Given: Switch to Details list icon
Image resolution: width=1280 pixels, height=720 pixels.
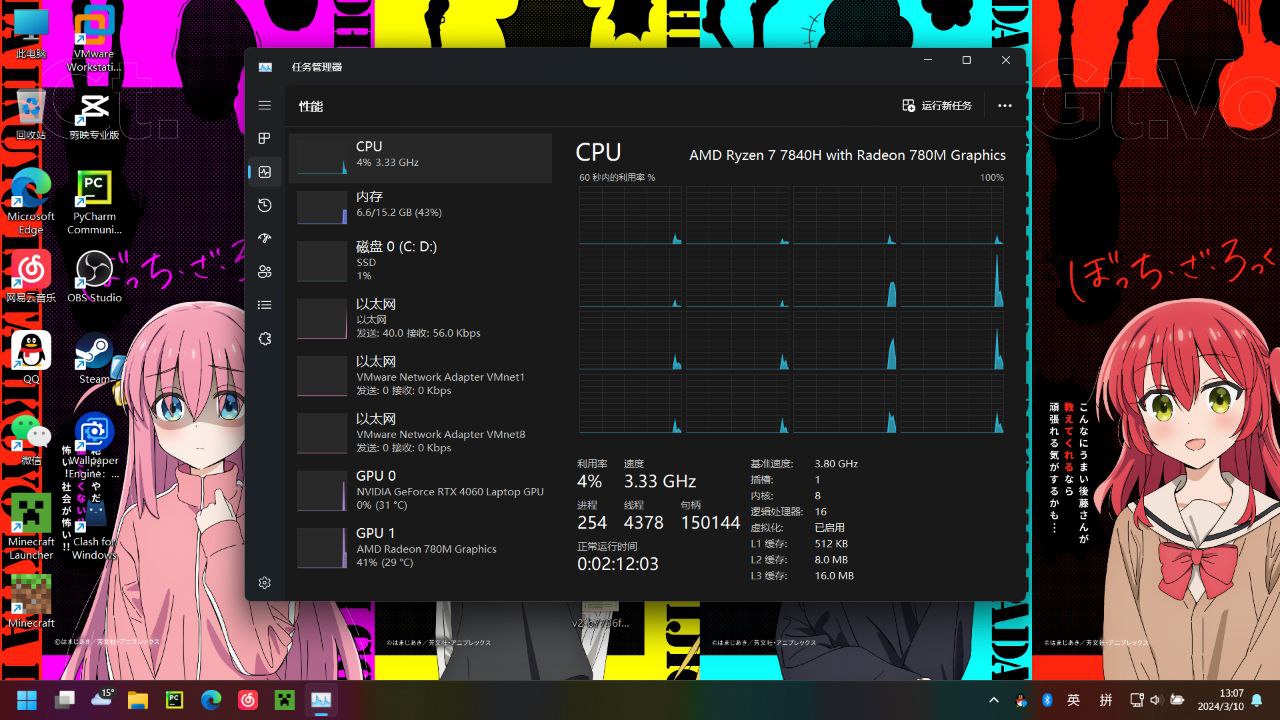Looking at the screenshot, I should 264,305.
